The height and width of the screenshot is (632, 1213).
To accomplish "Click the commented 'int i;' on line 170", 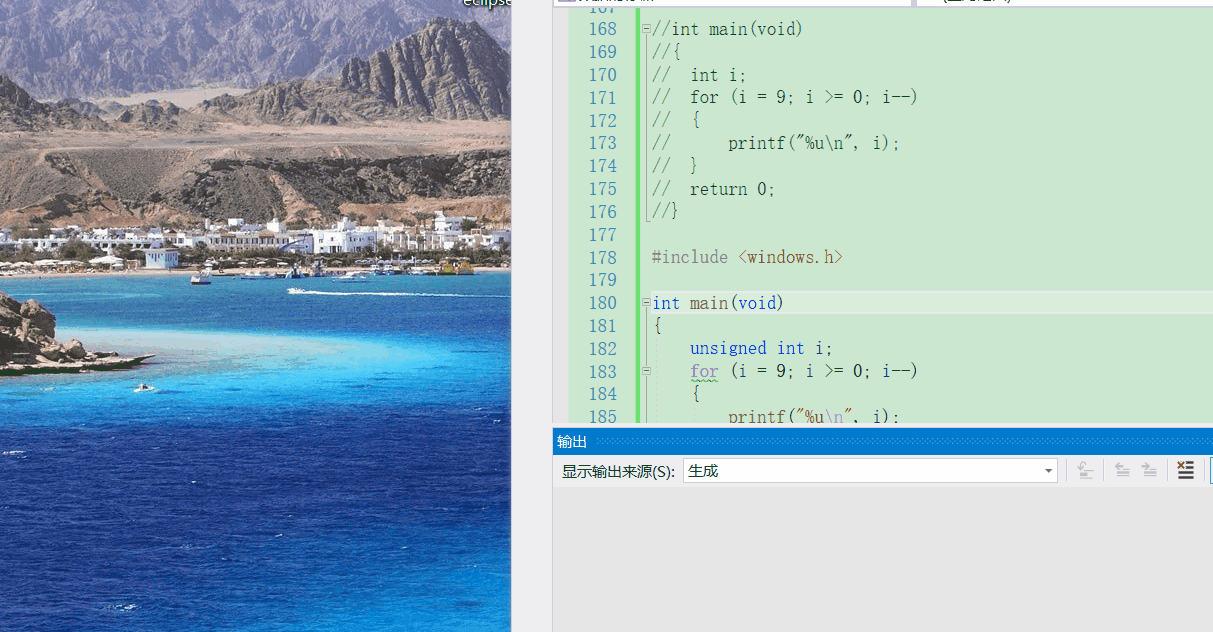I will [718, 75].
